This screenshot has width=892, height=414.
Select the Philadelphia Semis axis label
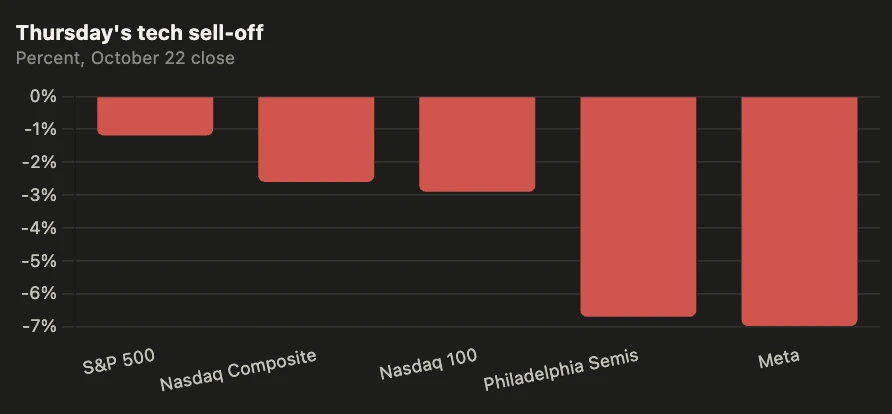(x=561, y=369)
